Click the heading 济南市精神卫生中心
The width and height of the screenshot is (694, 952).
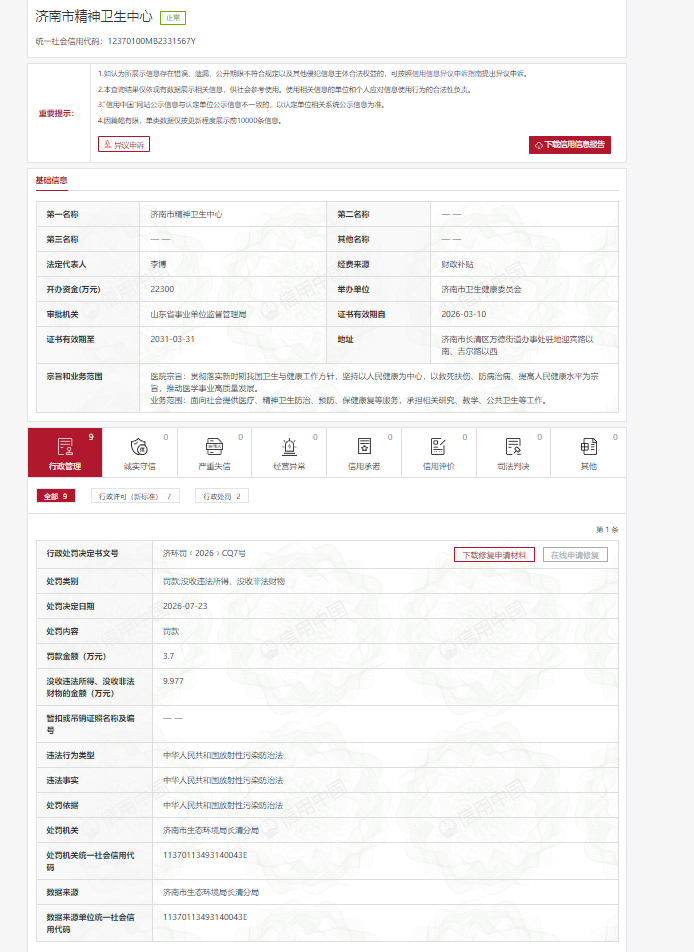[x=94, y=17]
